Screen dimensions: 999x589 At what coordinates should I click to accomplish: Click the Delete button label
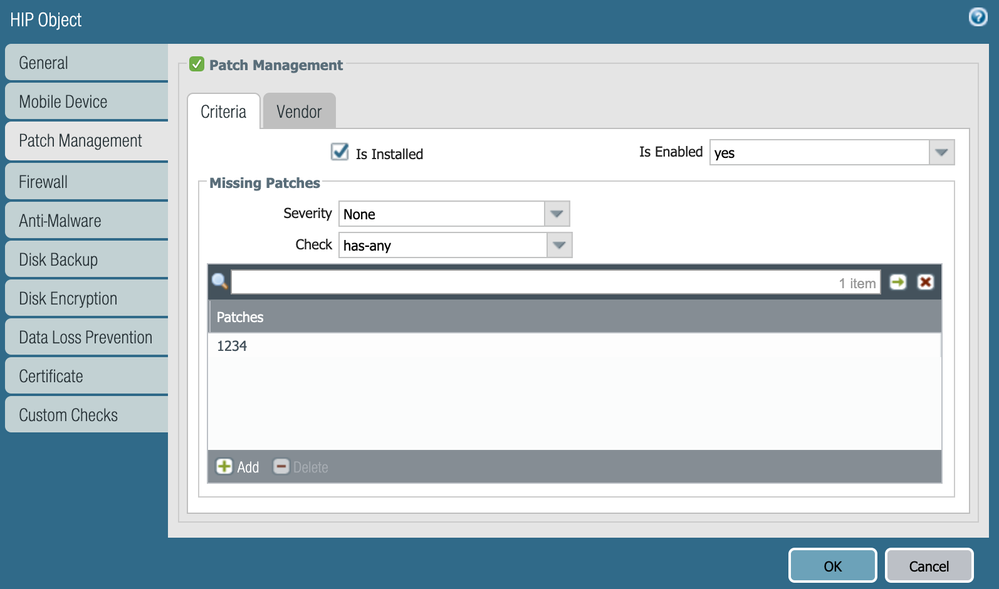(310, 467)
